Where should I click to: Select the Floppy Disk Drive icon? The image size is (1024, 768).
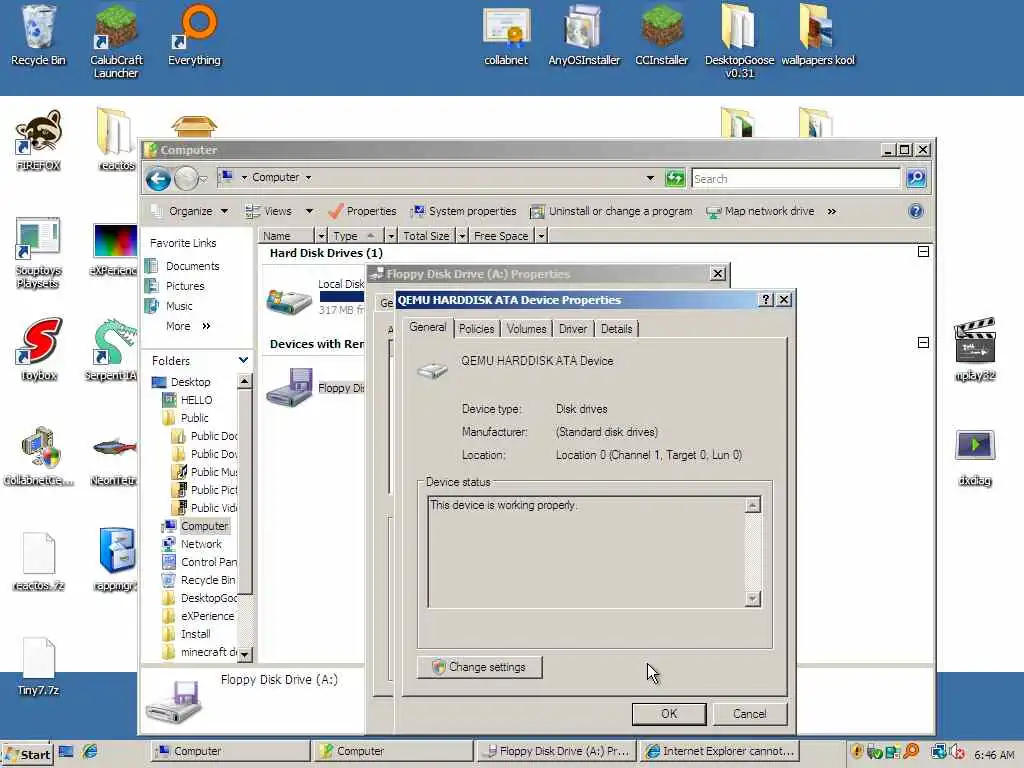tap(290, 387)
